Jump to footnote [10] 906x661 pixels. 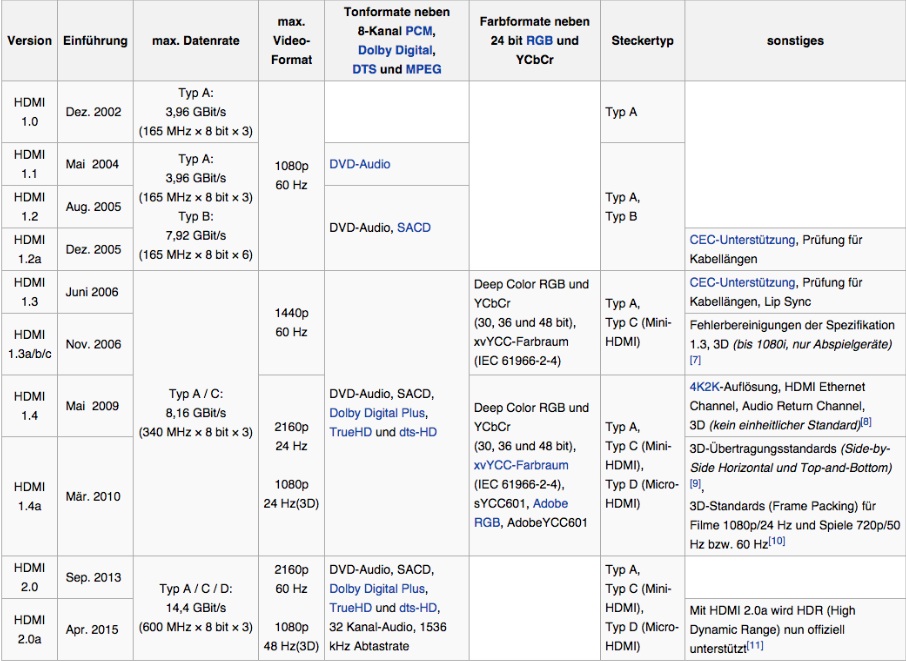click(x=777, y=541)
